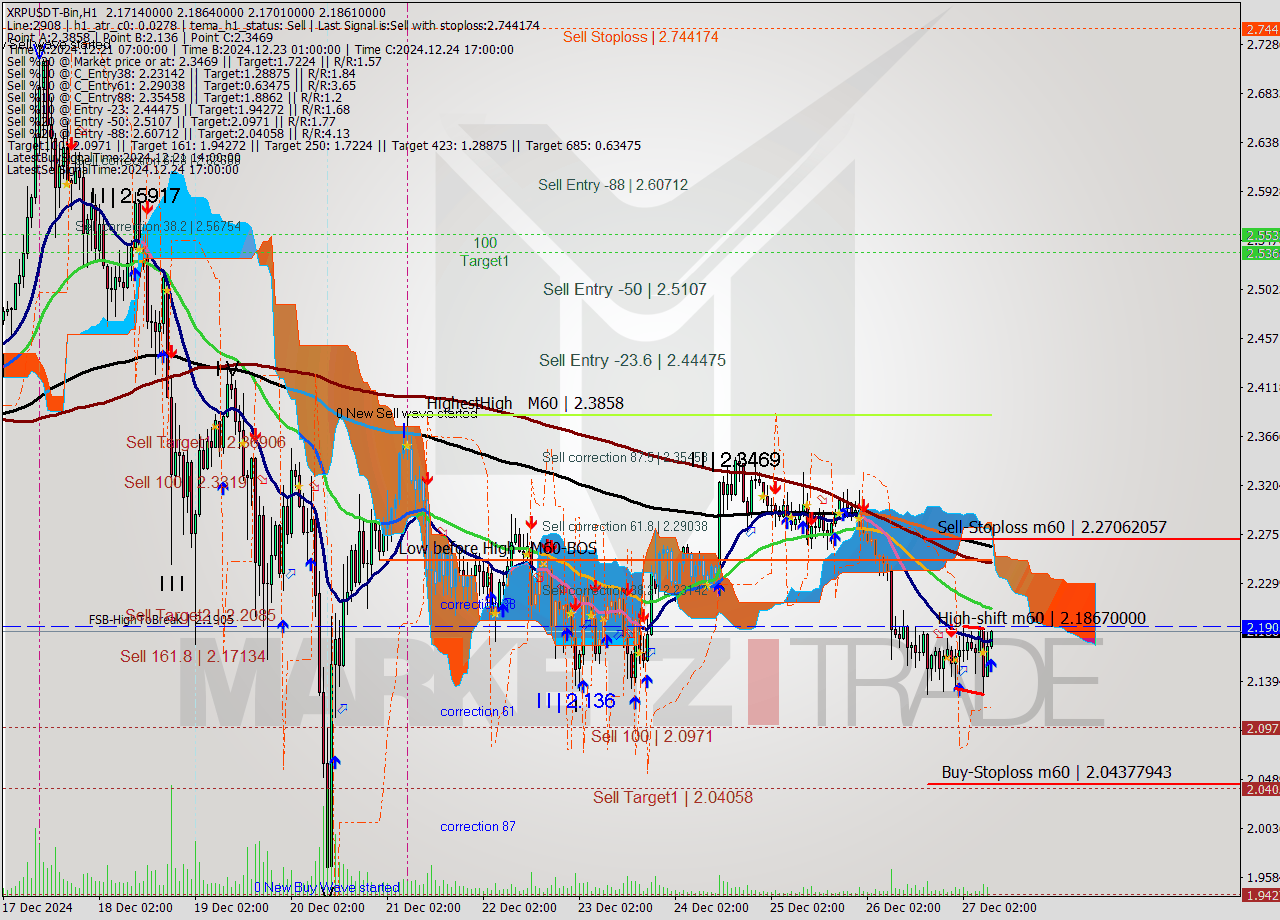Select the '18 Dec 02:00' time label

click(x=136, y=908)
